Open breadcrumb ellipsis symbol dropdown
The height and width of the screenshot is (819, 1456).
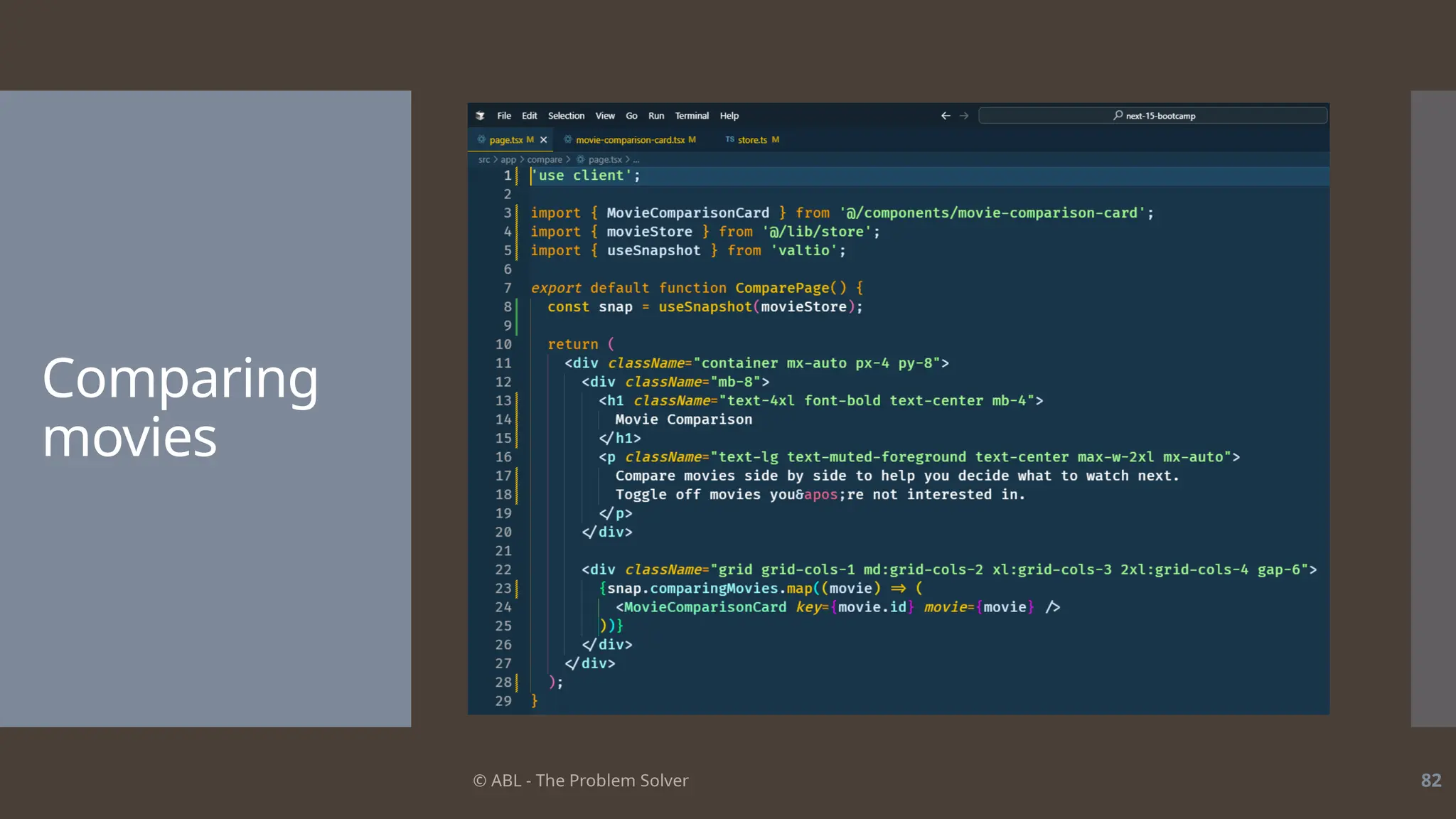coord(636,160)
